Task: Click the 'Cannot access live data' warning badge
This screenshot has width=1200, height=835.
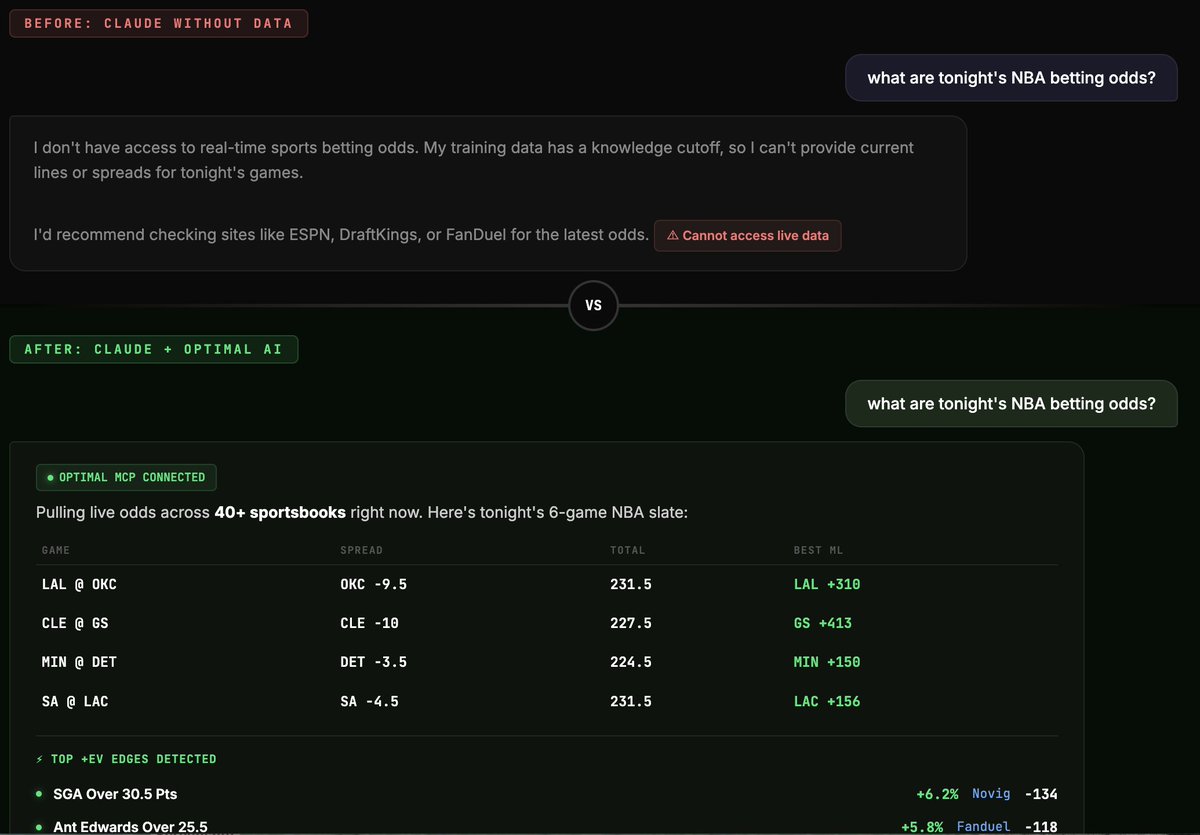Action: (x=748, y=235)
